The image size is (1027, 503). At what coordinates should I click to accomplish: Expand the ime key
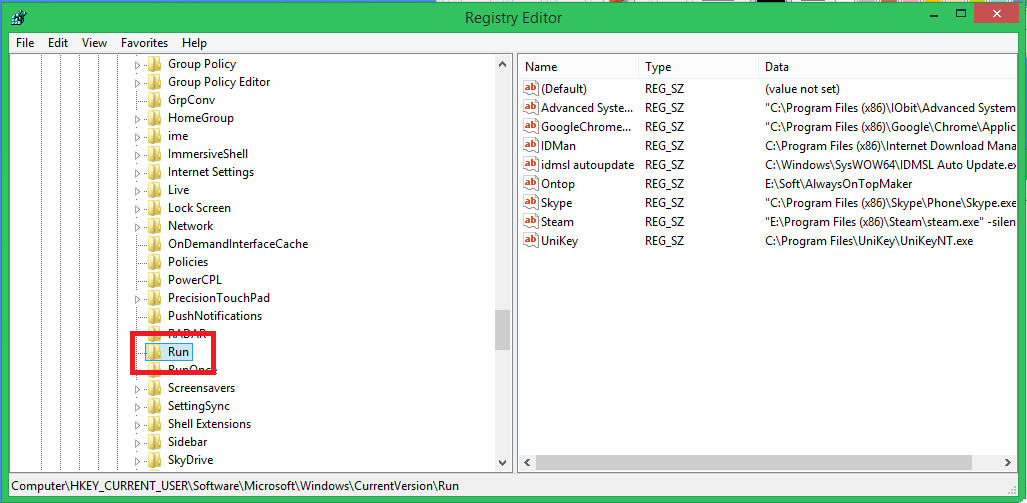click(x=137, y=137)
